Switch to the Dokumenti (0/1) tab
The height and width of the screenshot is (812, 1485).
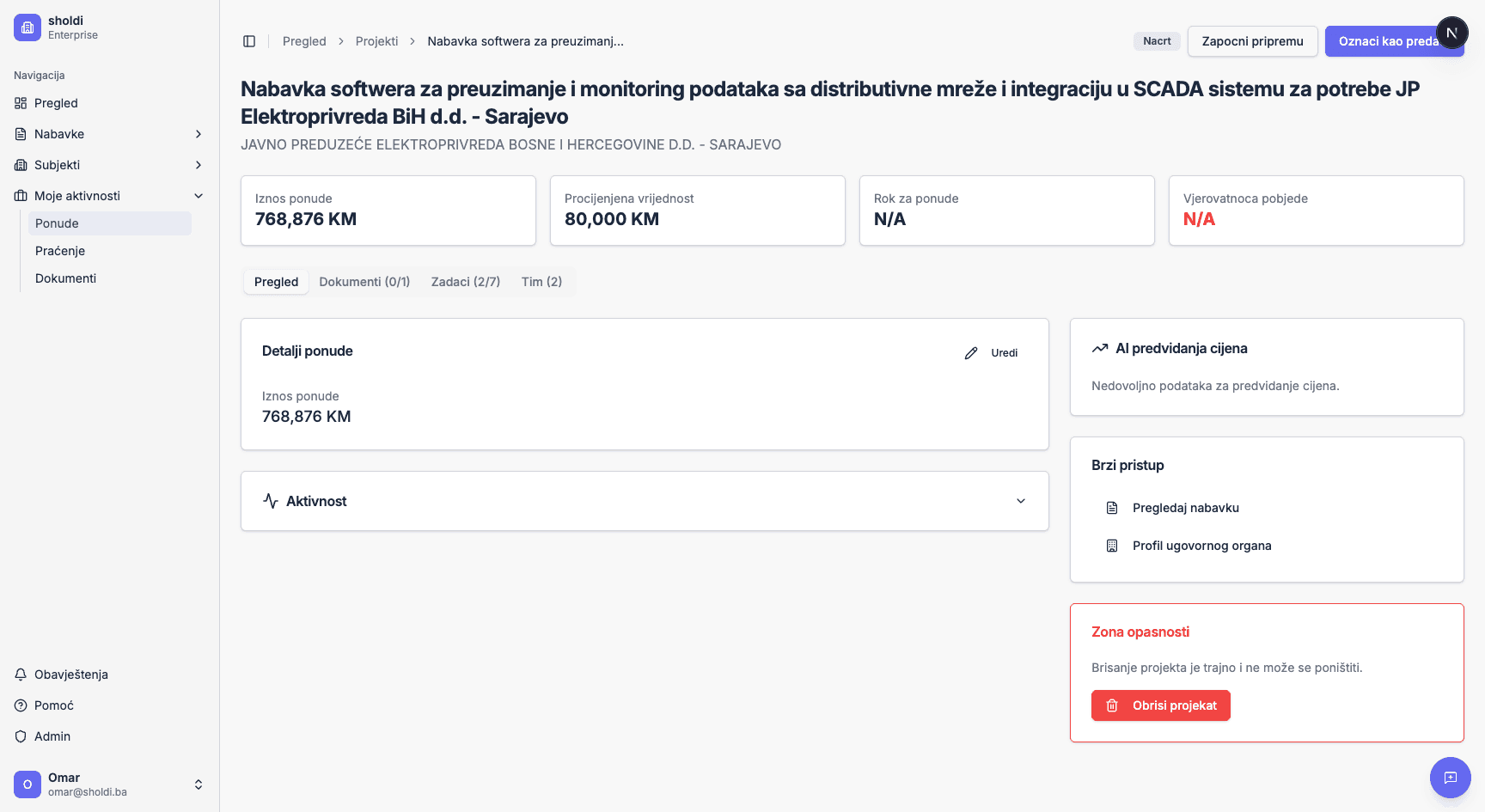click(x=364, y=281)
